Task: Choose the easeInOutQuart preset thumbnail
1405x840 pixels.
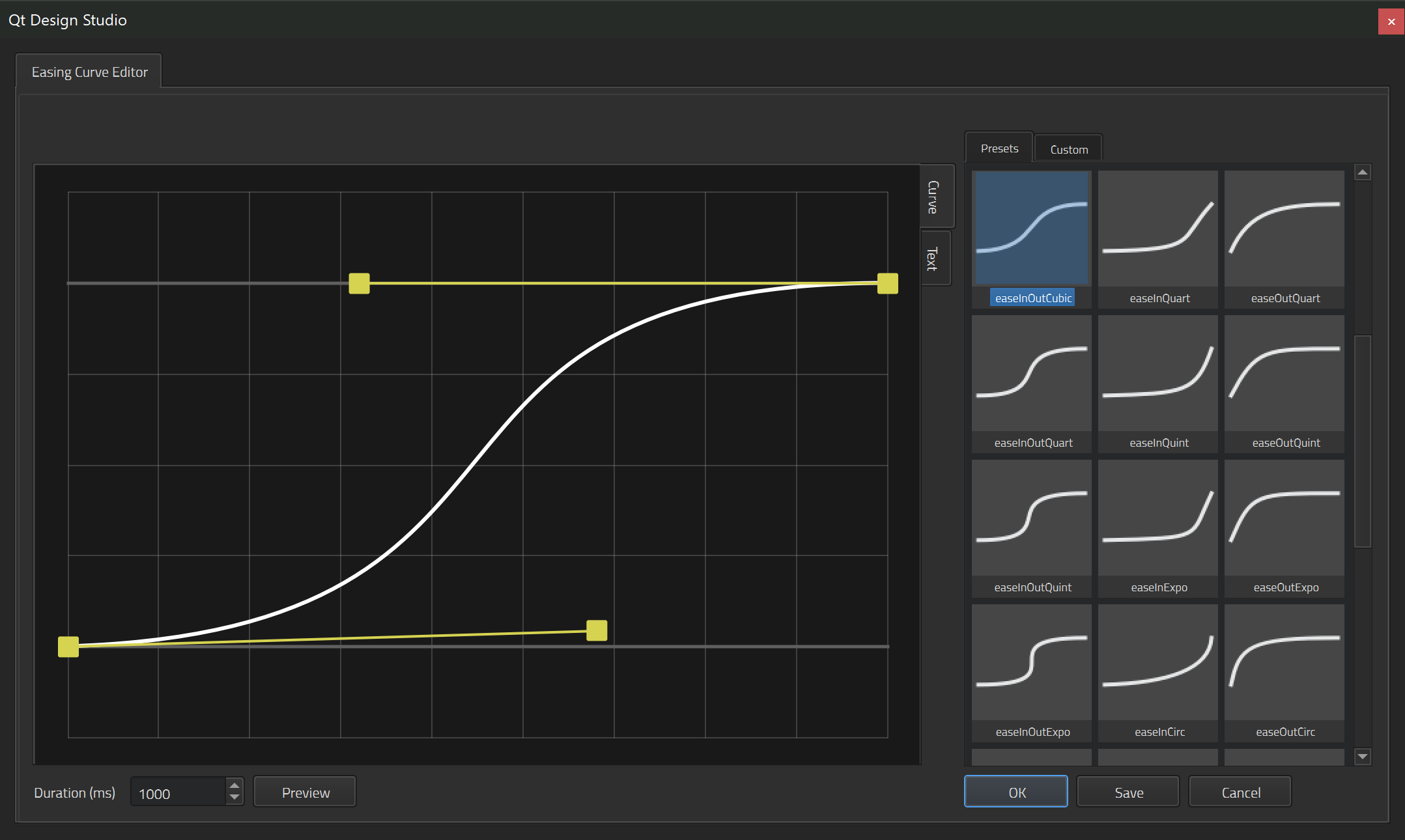Action: click(x=1031, y=374)
